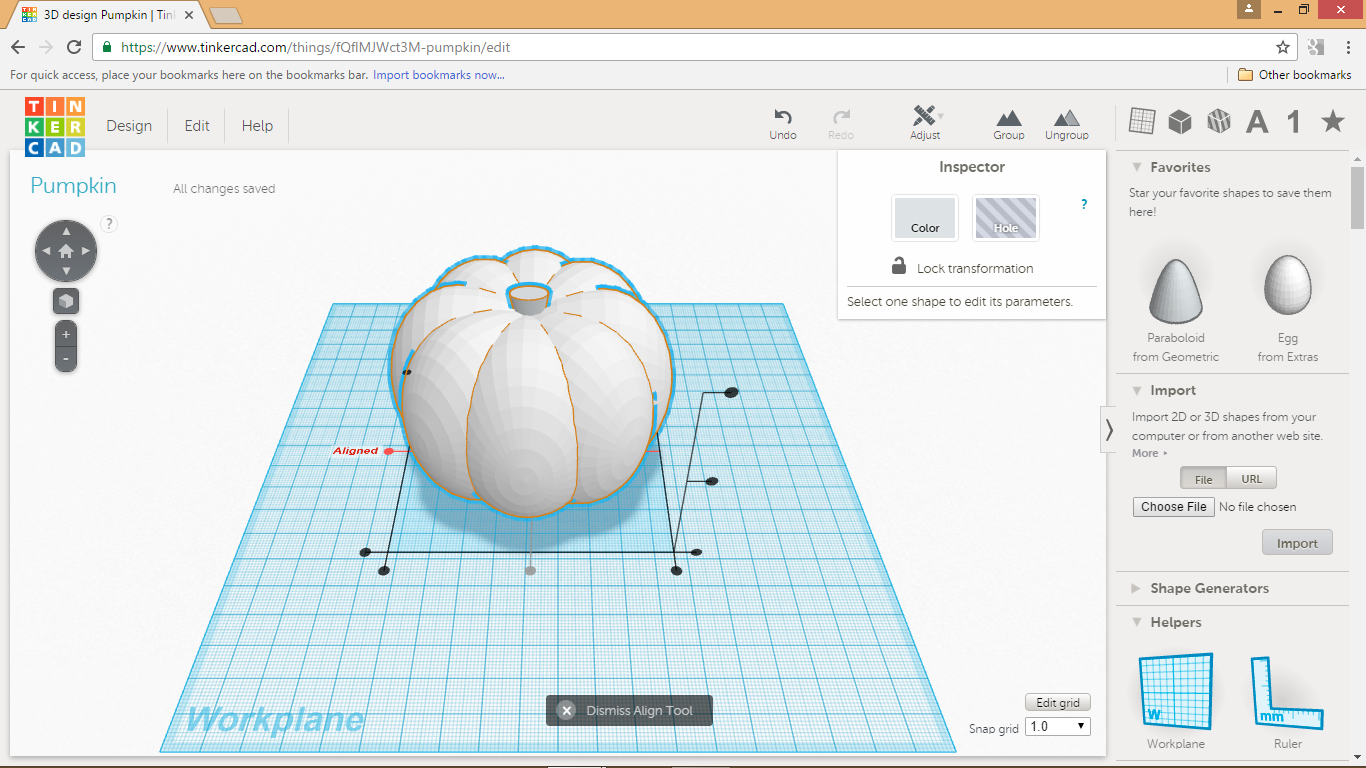This screenshot has height=768, width=1366.
Task: Toggle the Hole option in the Inspector
Action: [1005, 217]
